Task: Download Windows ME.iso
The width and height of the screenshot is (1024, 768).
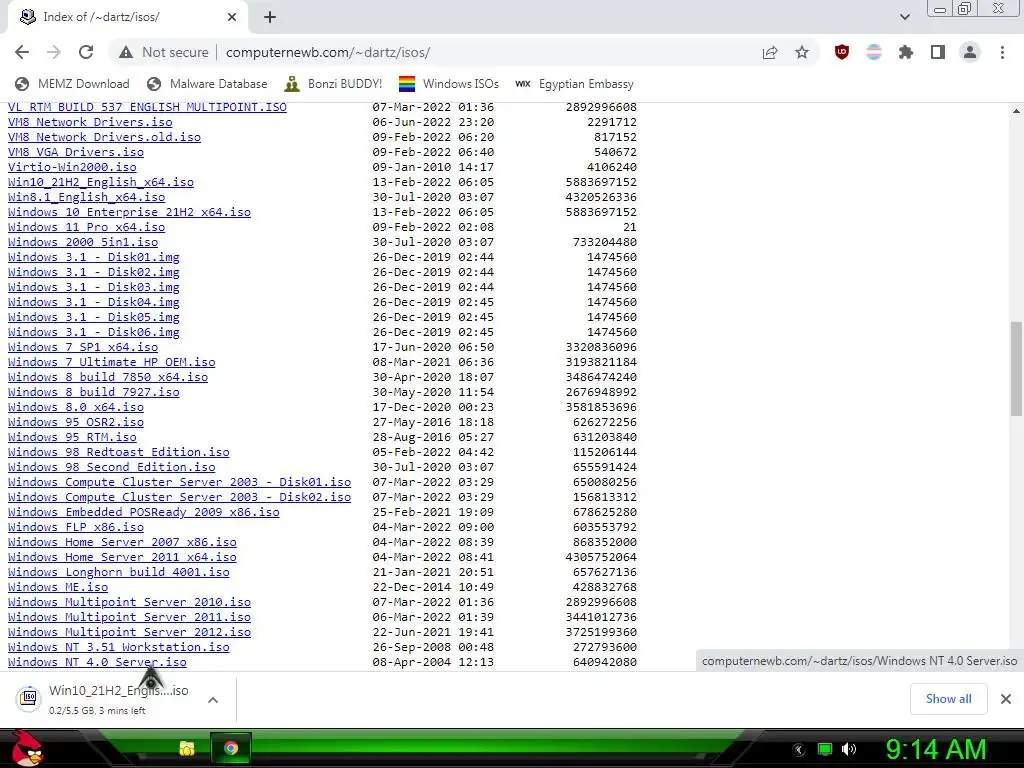Action: [57, 588]
